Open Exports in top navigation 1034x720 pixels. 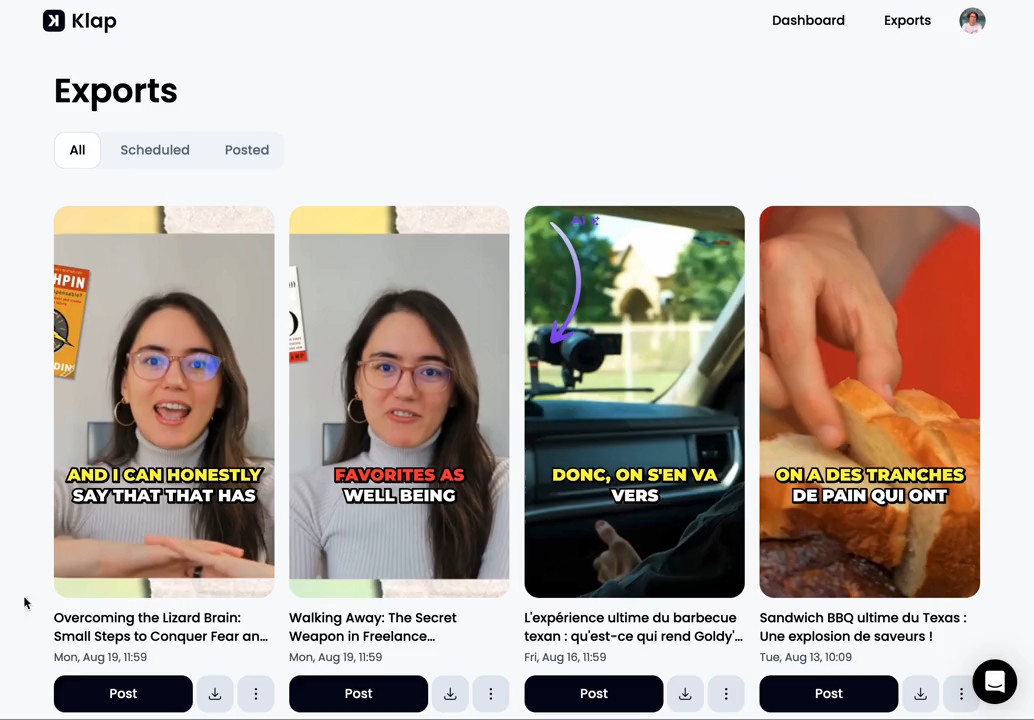907,20
